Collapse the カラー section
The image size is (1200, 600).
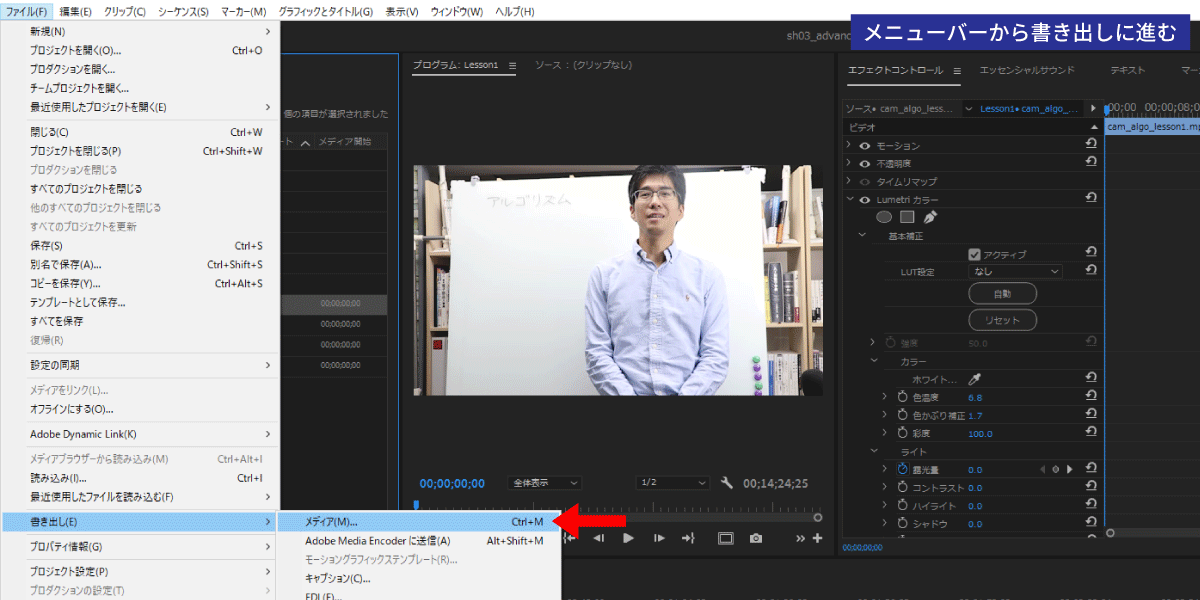tap(874, 361)
